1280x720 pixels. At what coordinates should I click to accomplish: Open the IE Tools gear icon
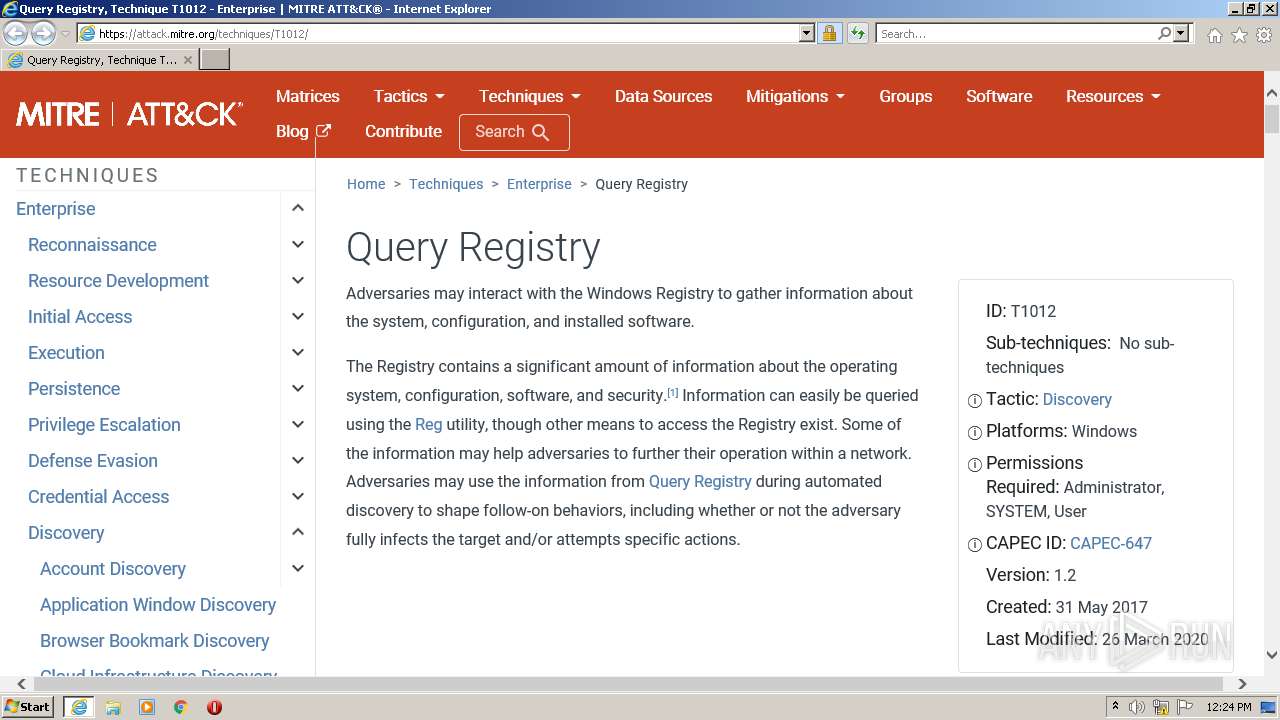pyautogui.click(x=1264, y=35)
